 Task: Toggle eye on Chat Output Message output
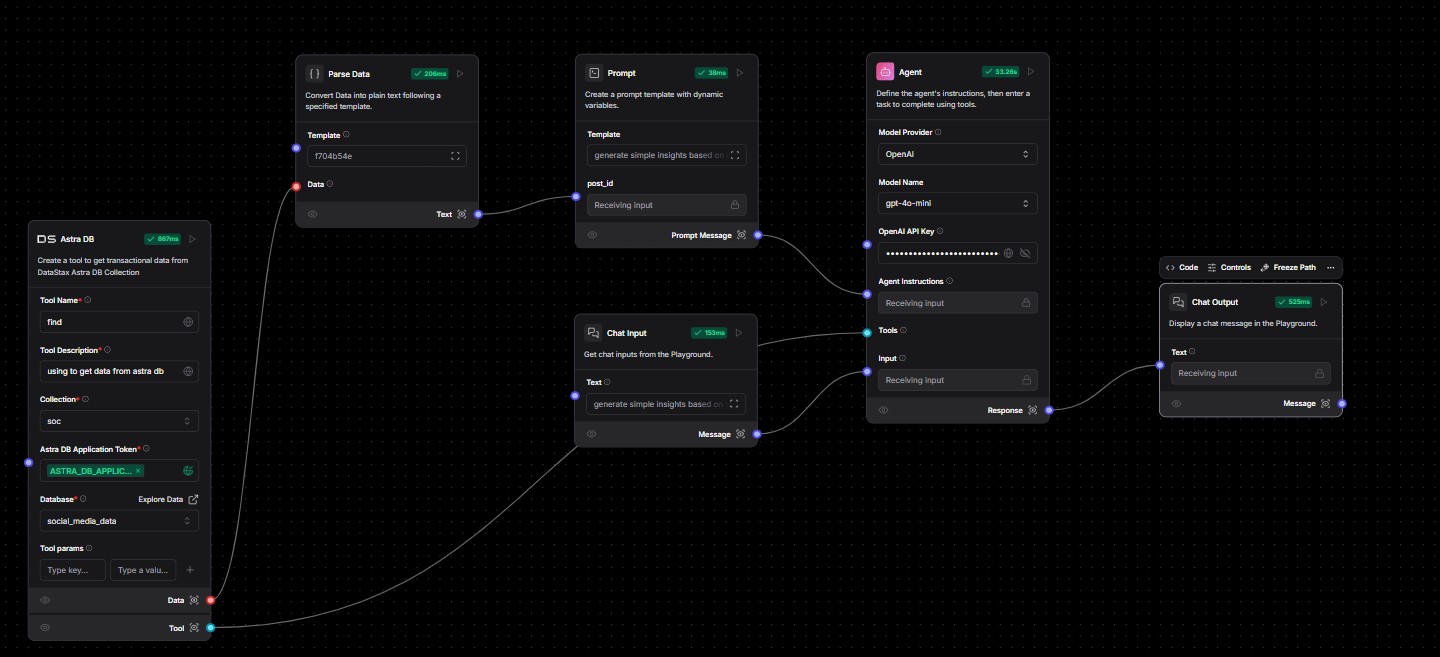pyautogui.click(x=1177, y=404)
